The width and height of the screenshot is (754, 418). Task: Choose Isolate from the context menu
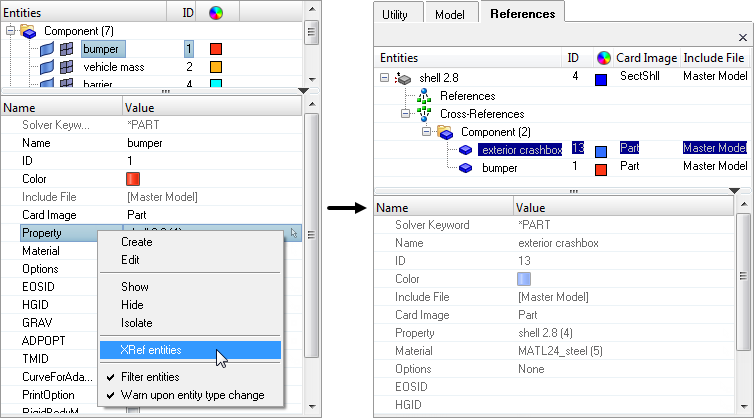tap(190, 323)
